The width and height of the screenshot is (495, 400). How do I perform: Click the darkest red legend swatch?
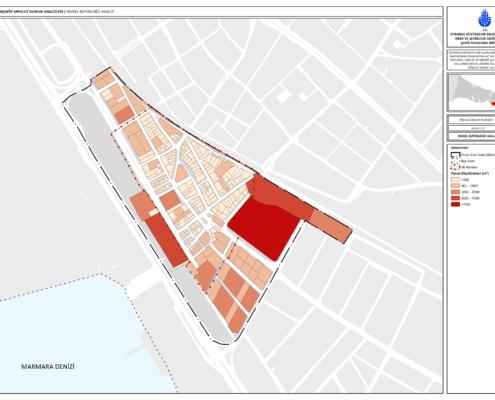coord(455,204)
